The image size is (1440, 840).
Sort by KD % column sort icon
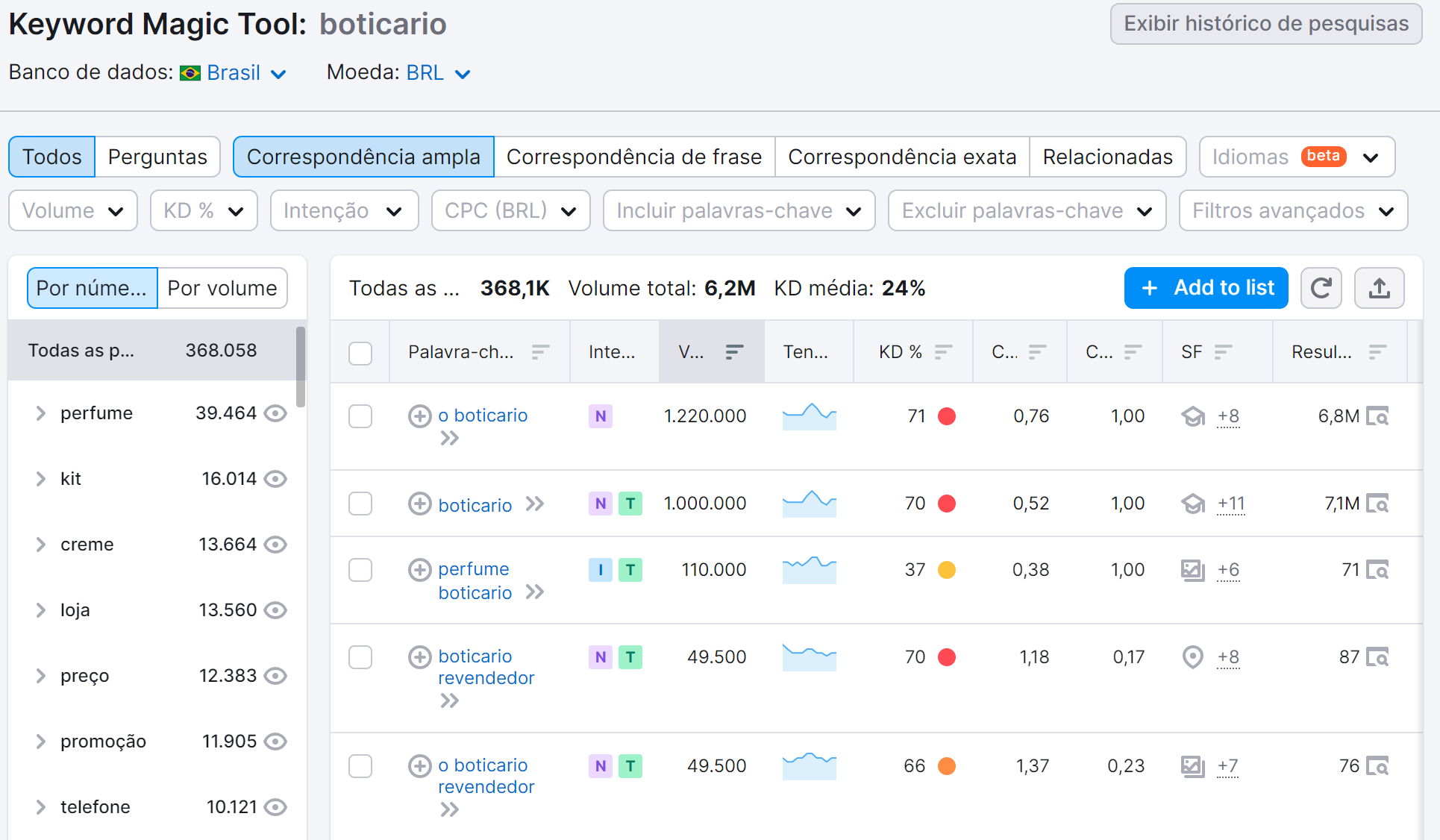[x=944, y=352]
